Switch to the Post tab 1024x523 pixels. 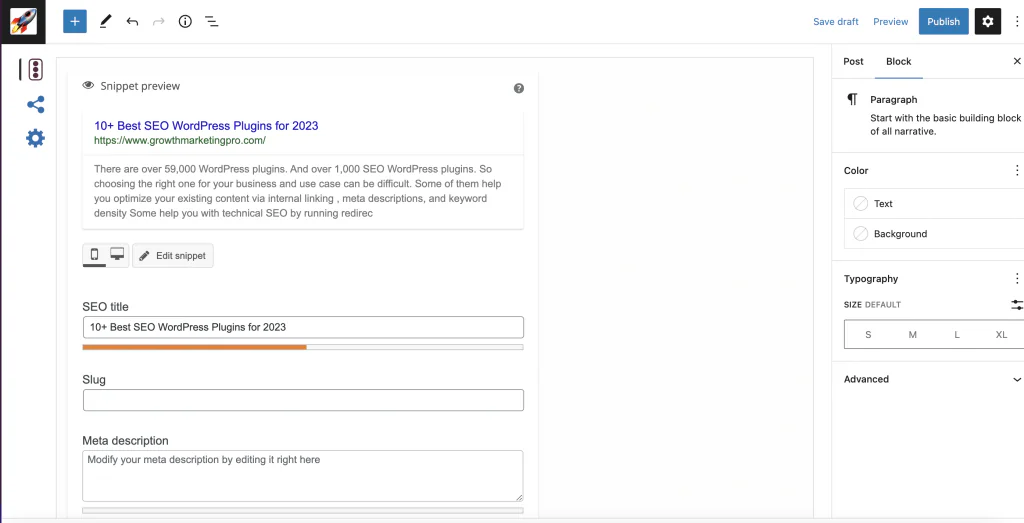(853, 61)
